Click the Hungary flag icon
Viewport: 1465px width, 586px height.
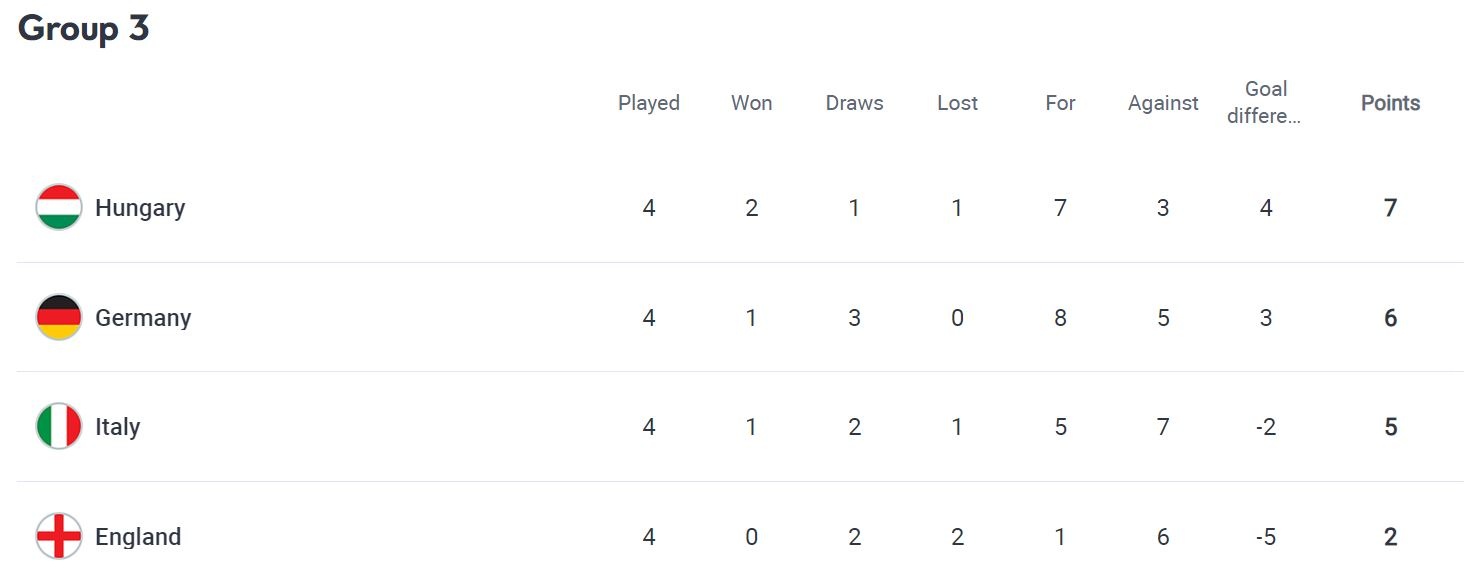pos(59,208)
